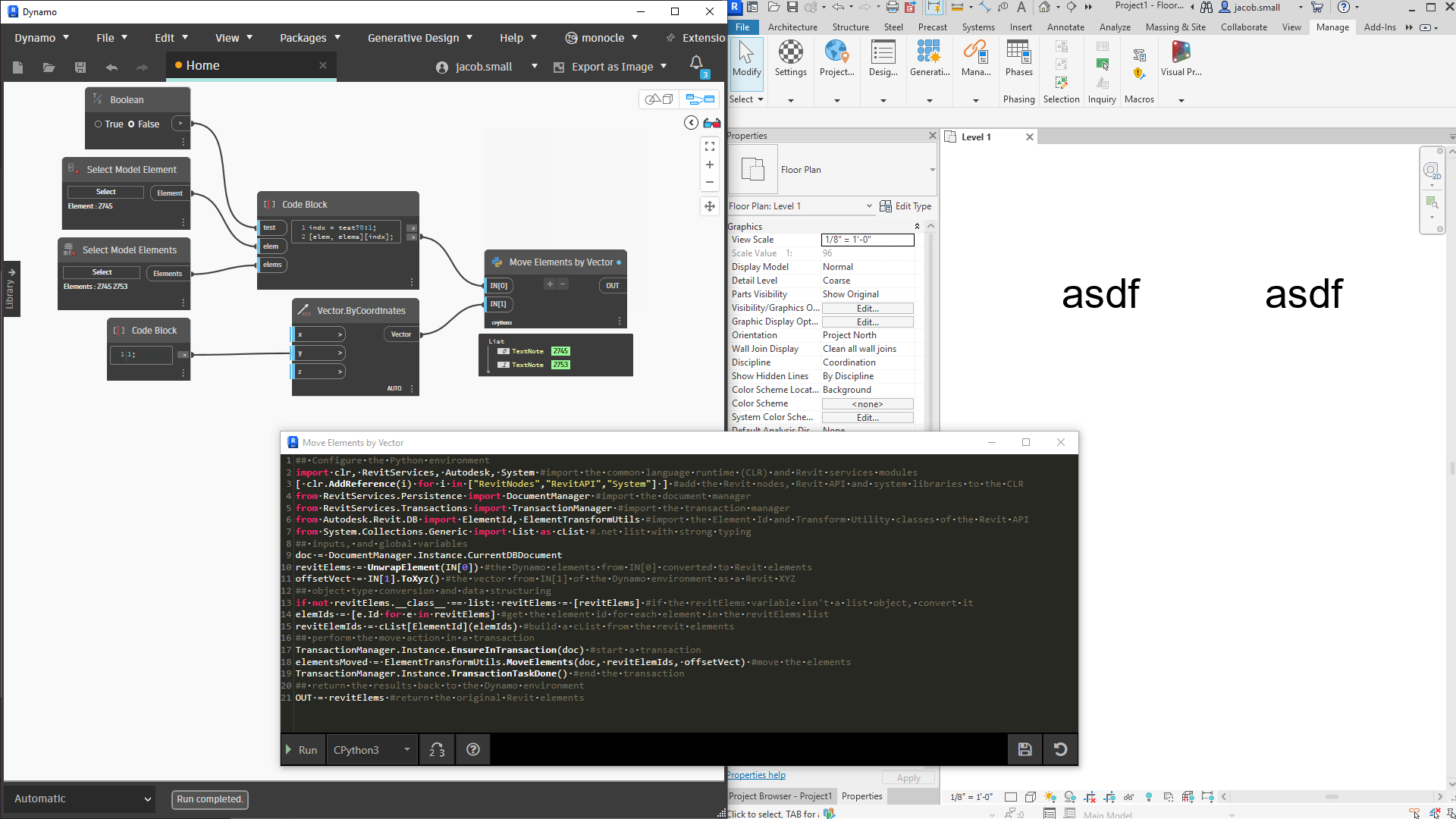Open Revit Phases tool
The width and height of the screenshot is (1456, 819).
point(1018,59)
